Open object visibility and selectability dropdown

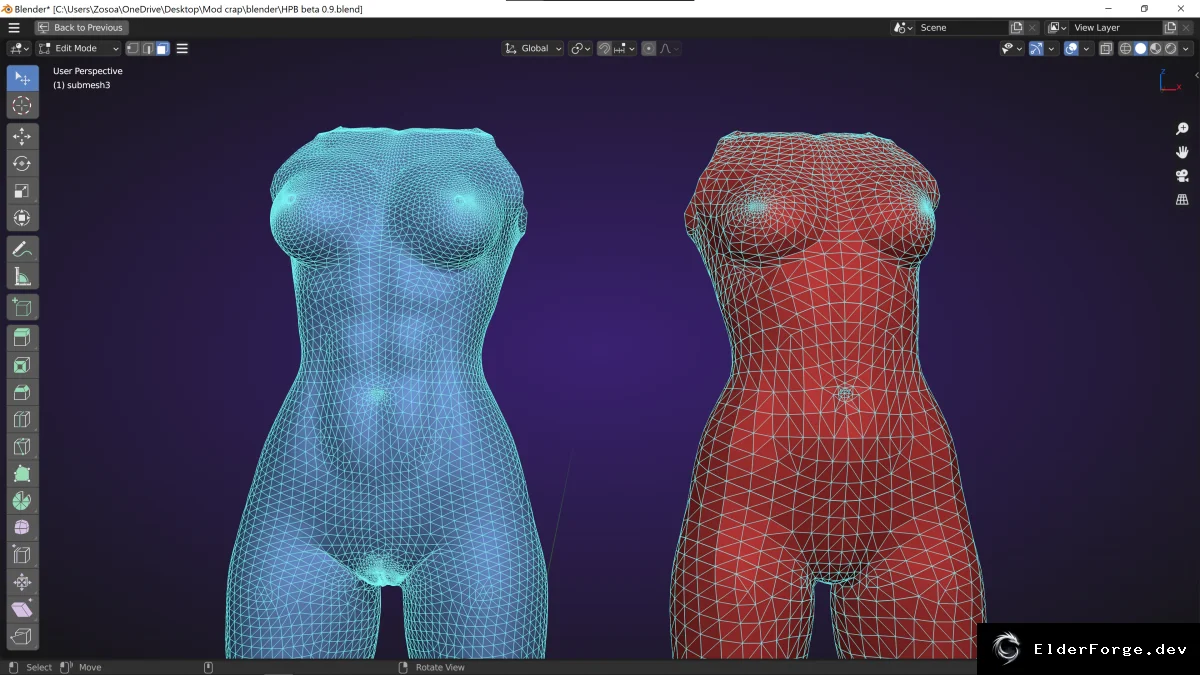coord(1012,48)
